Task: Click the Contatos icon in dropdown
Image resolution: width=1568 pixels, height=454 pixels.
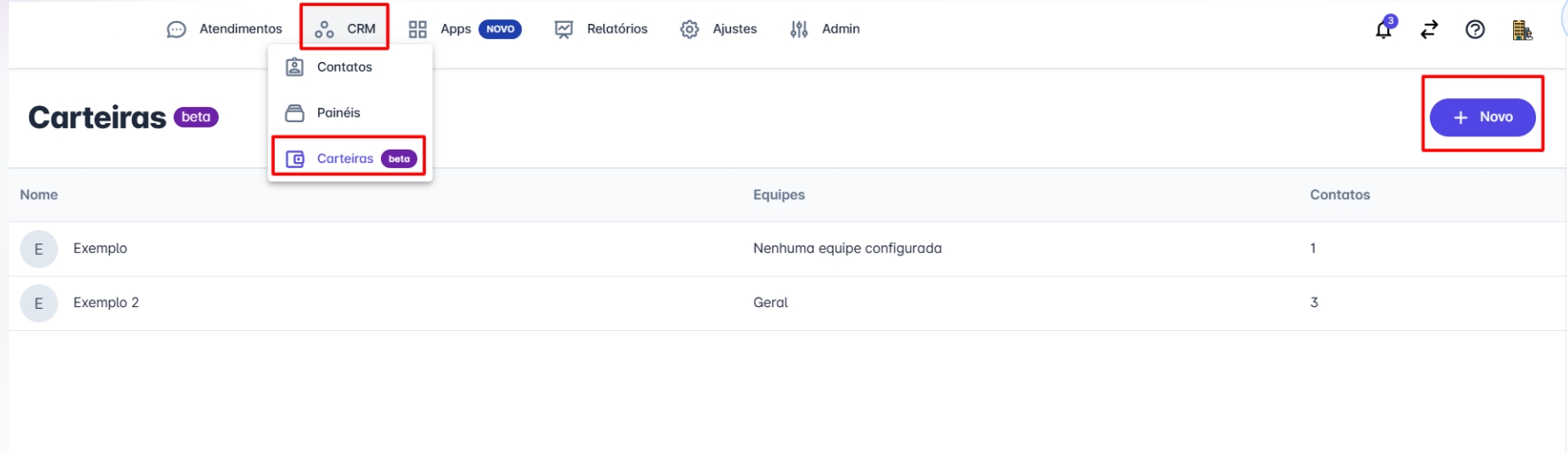Action: click(295, 67)
